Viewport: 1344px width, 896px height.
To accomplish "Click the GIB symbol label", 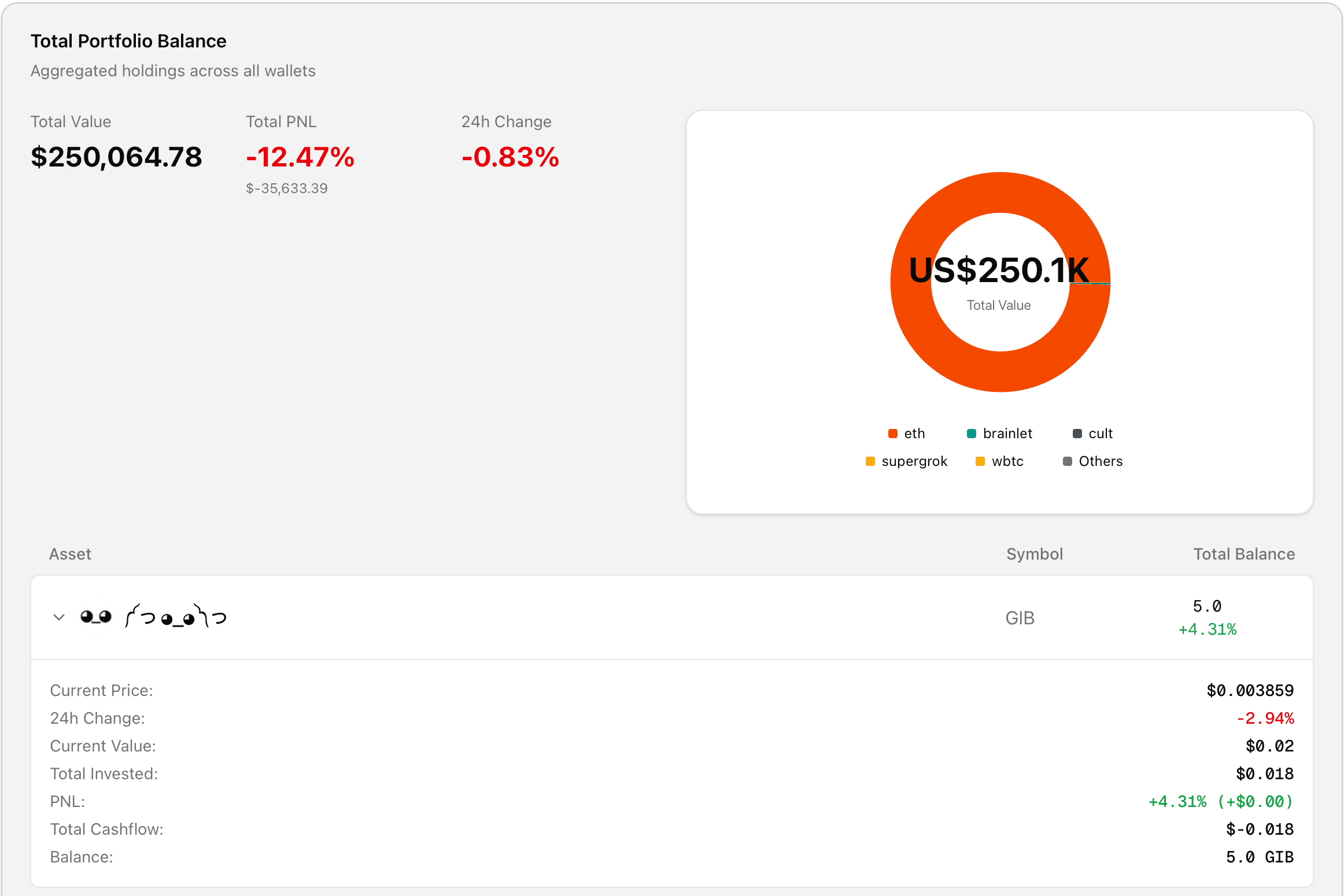I will pyautogui.click(x=1020, y=617).
